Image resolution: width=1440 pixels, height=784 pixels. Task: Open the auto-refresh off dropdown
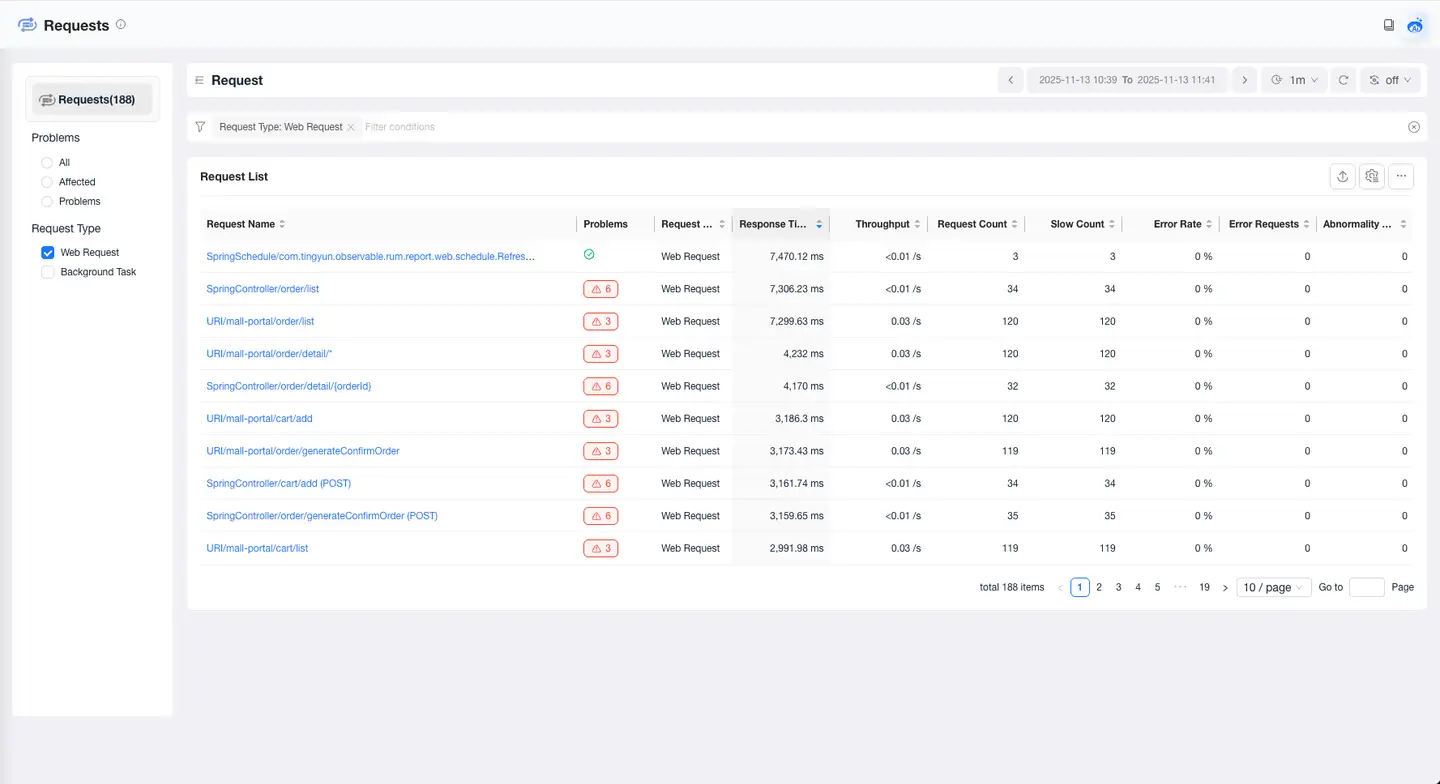[1390, 80]
